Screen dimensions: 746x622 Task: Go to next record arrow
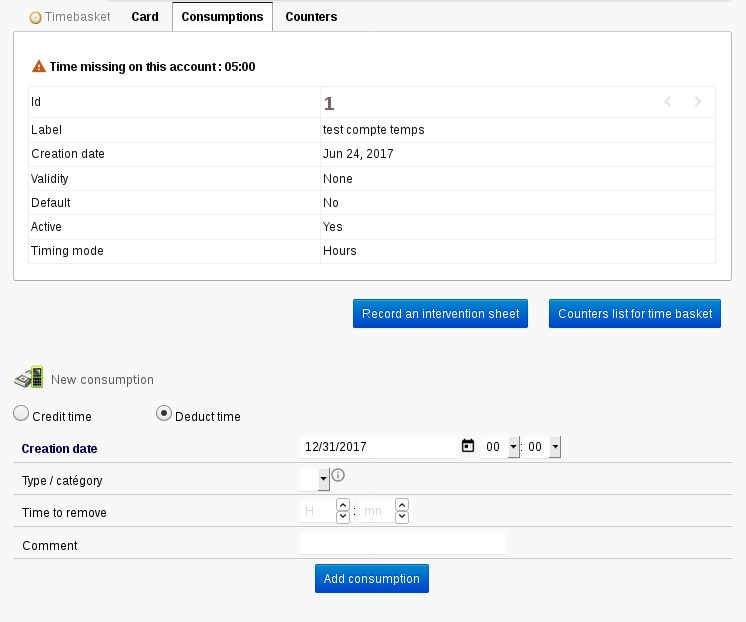coord(698,102)
